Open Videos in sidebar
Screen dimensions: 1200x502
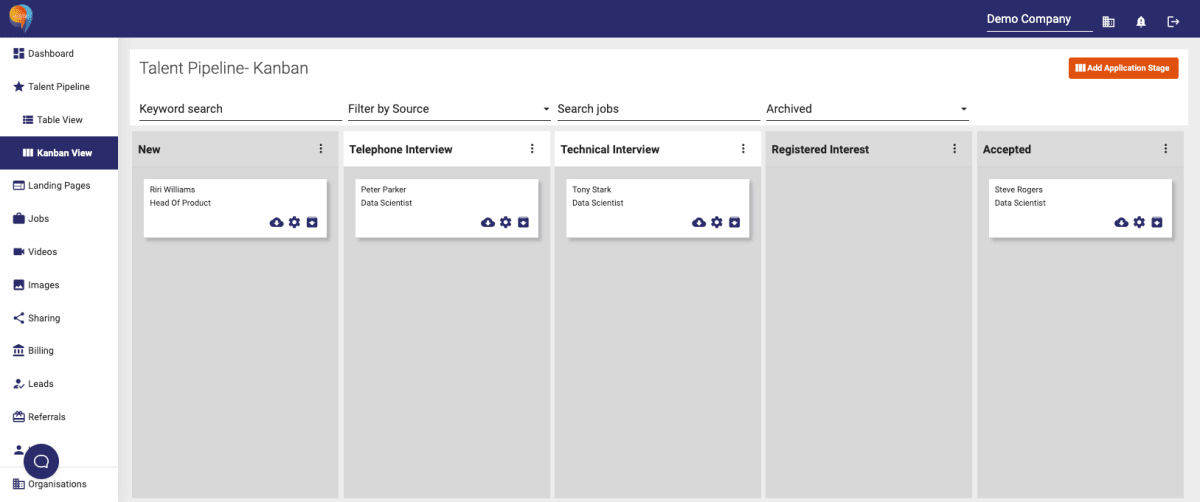click(59, 252)
